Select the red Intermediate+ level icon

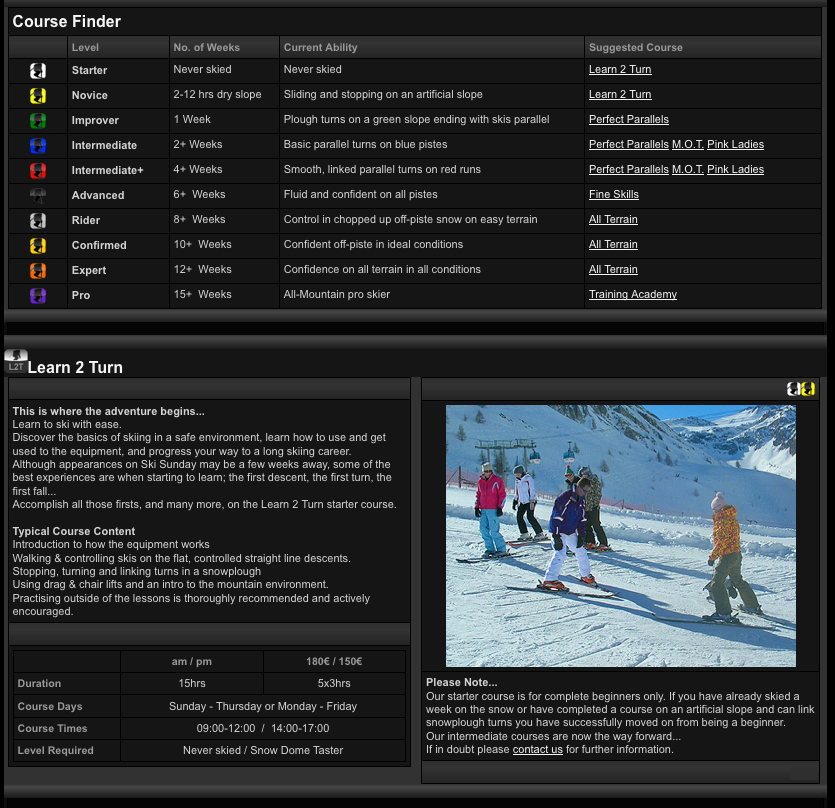37,170
